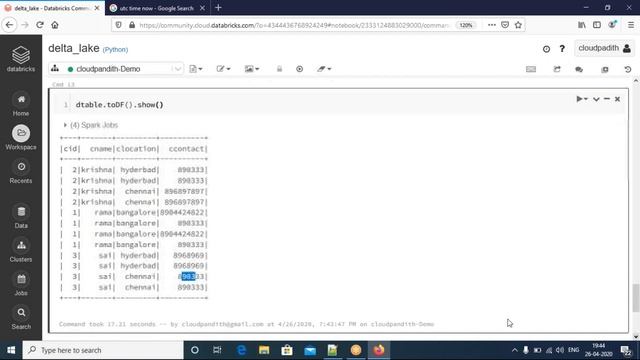
Task: Open Firefox library icon
Action: [x=582, y=25]
